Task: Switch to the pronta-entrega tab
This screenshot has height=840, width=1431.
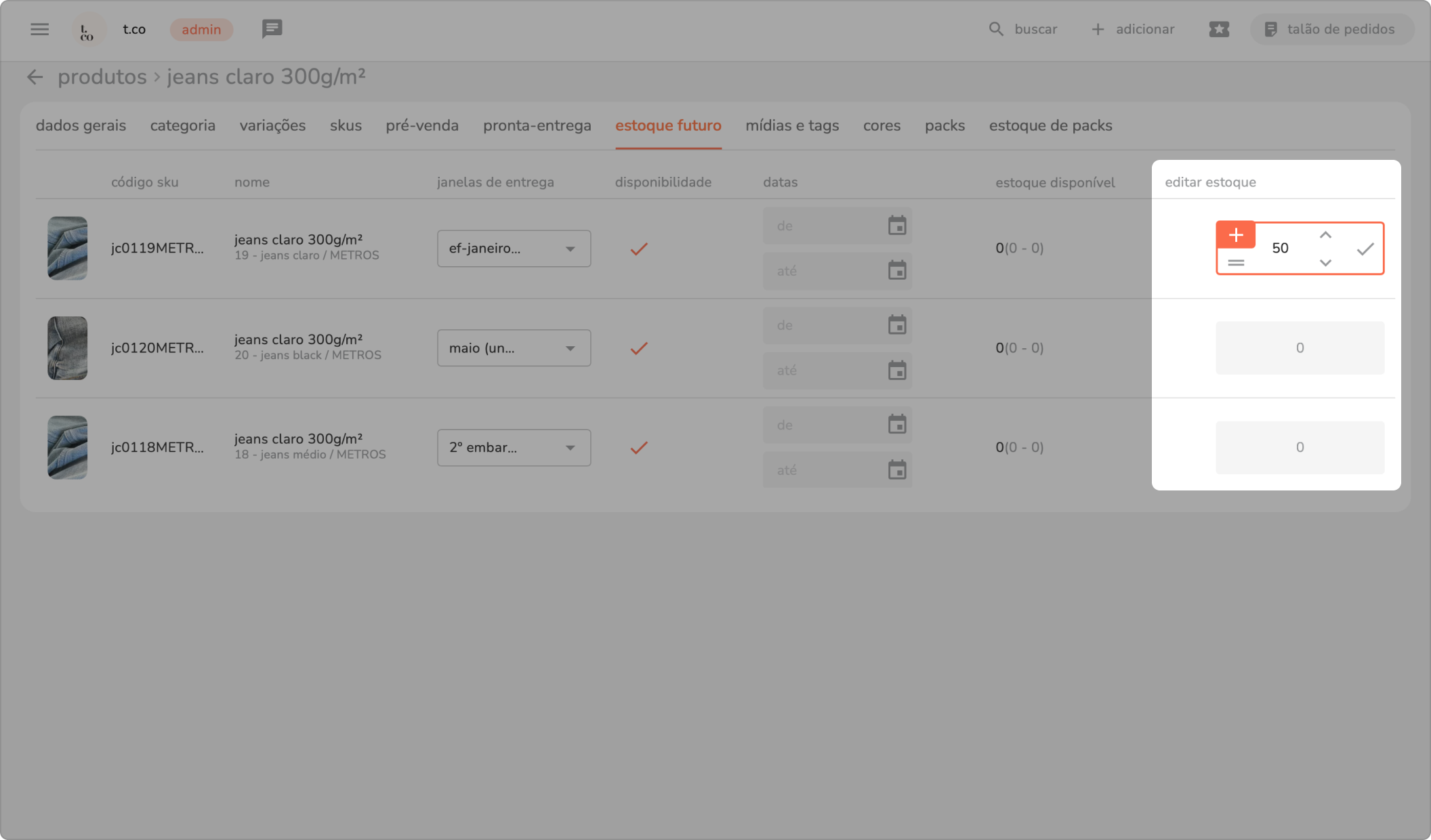Action: coord(537,126)
